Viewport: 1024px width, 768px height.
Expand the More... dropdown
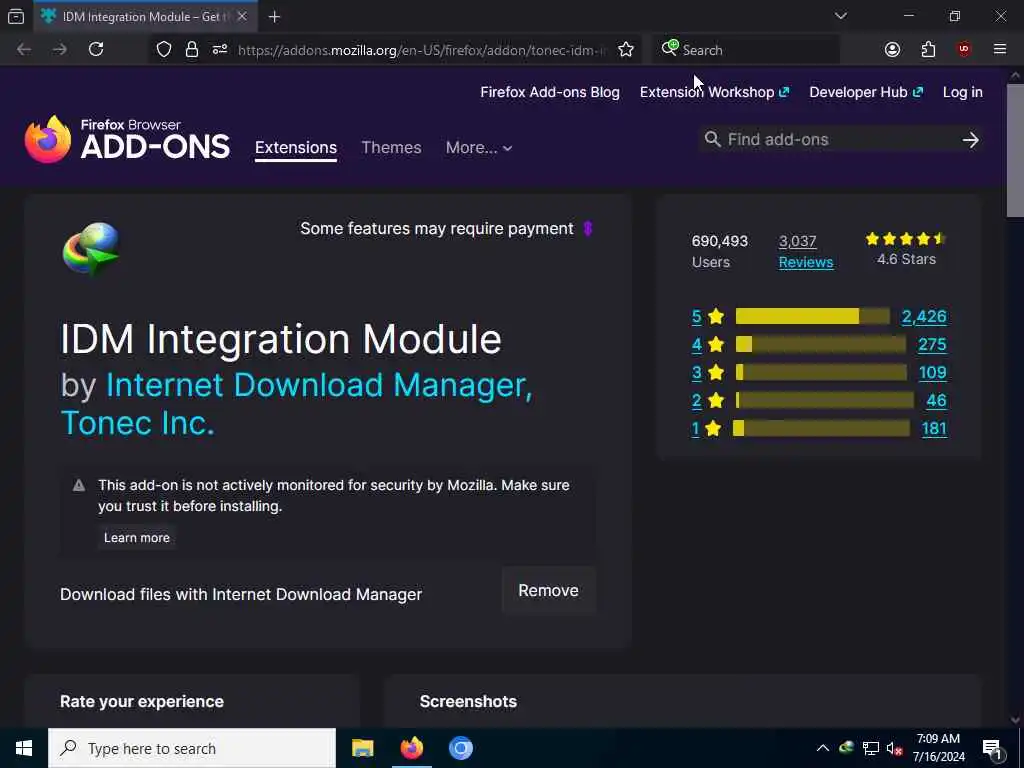(479, 148)
